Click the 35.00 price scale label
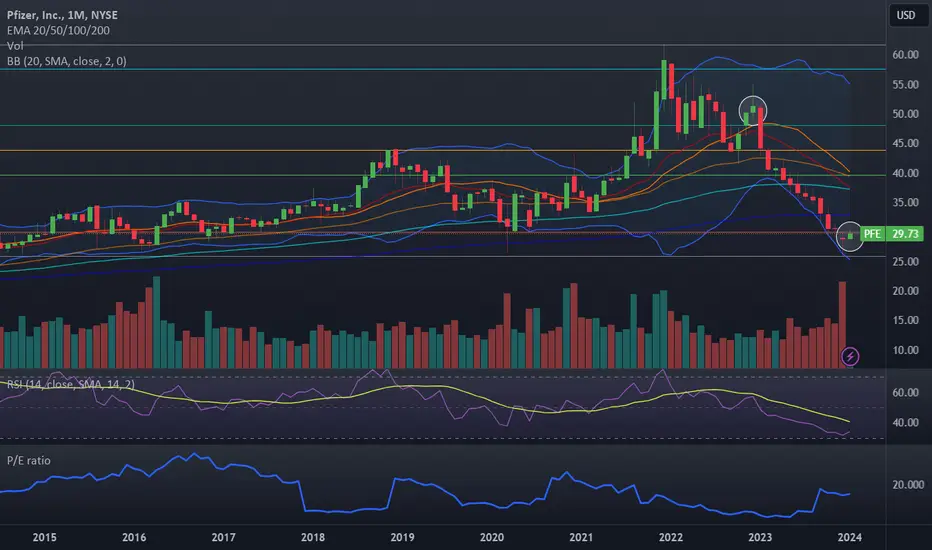 [x=905, y=202]
